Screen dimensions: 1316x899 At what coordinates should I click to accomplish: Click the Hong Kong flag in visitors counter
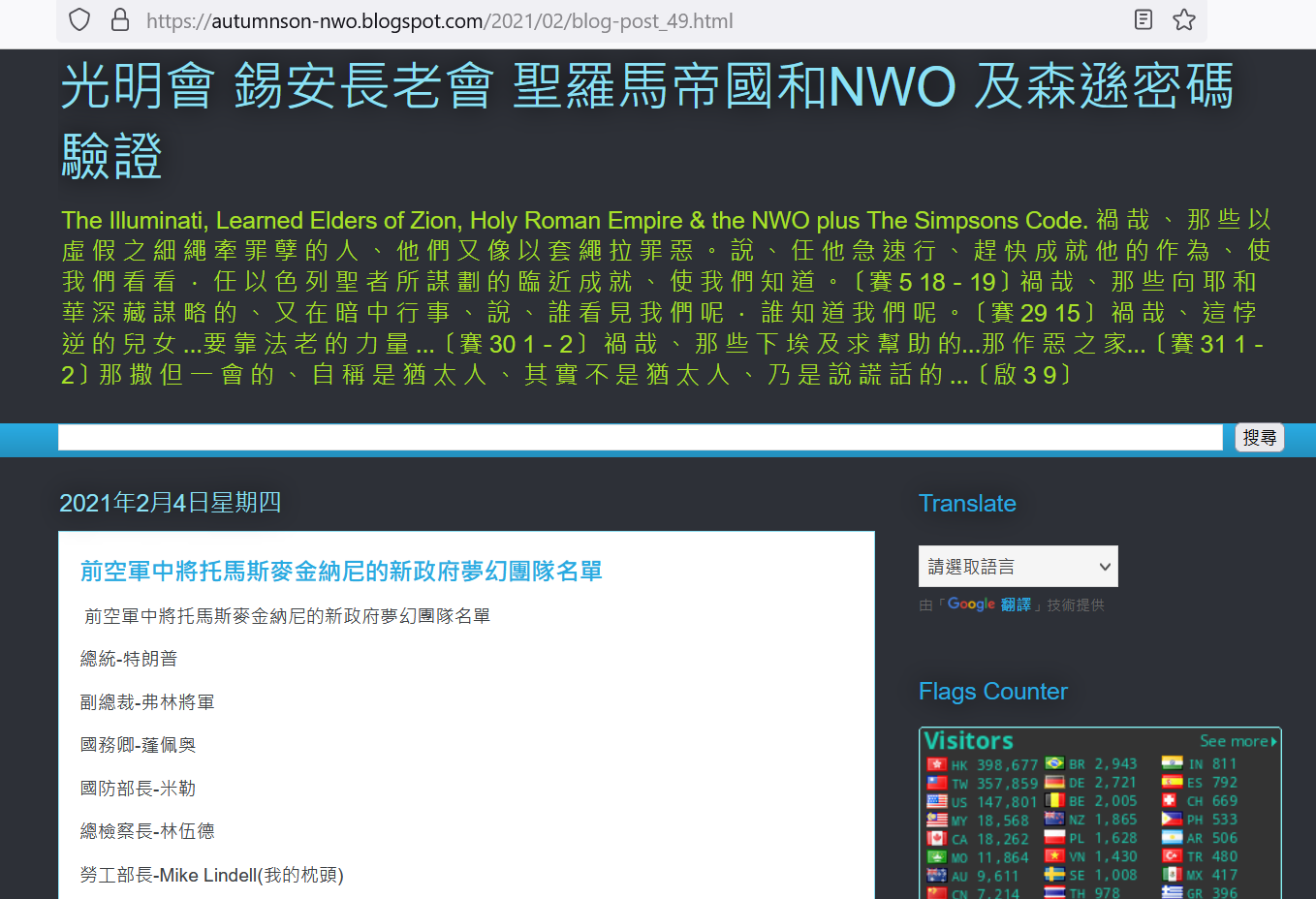(x=936, y=764)
